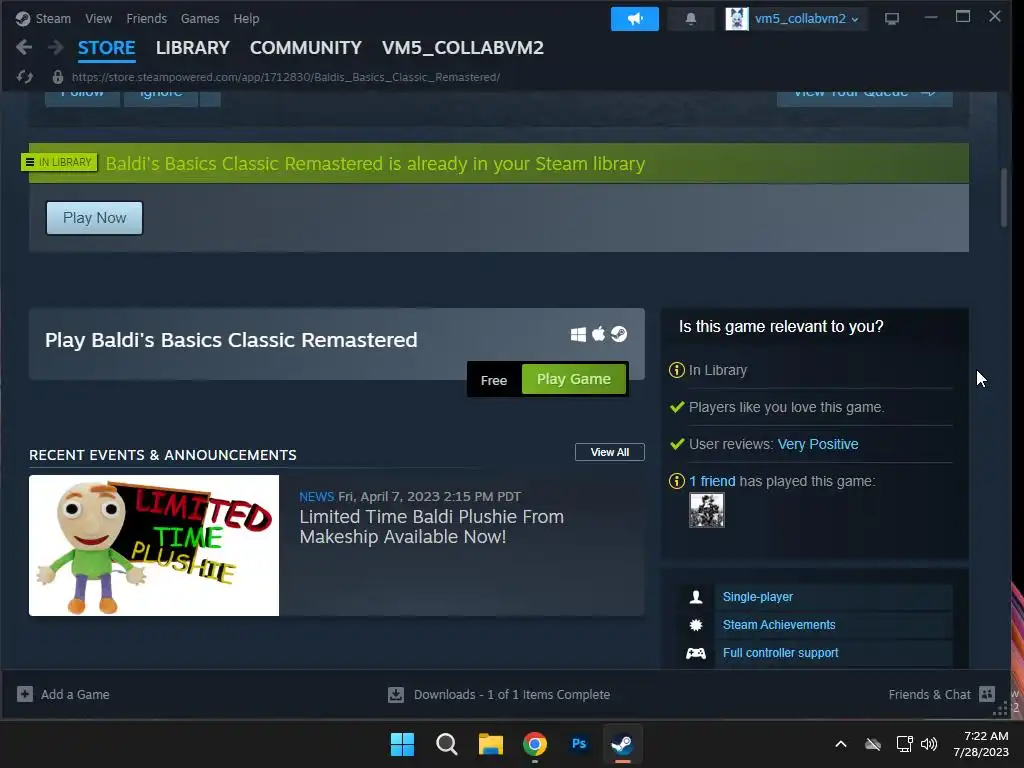
Task: Open the Steam Achievements link
Action: tap(778, 625)
